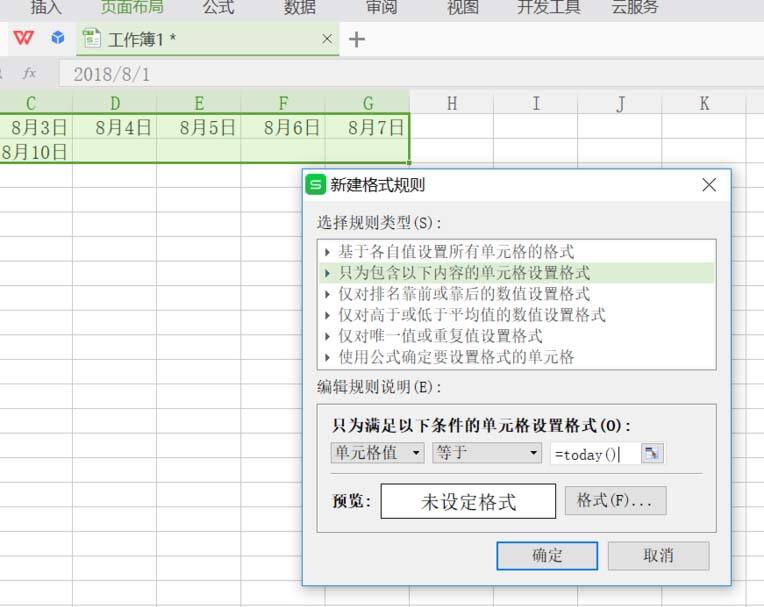Click the WPS red W logo icon
The image size is (764, 607).
click(23, 38)
